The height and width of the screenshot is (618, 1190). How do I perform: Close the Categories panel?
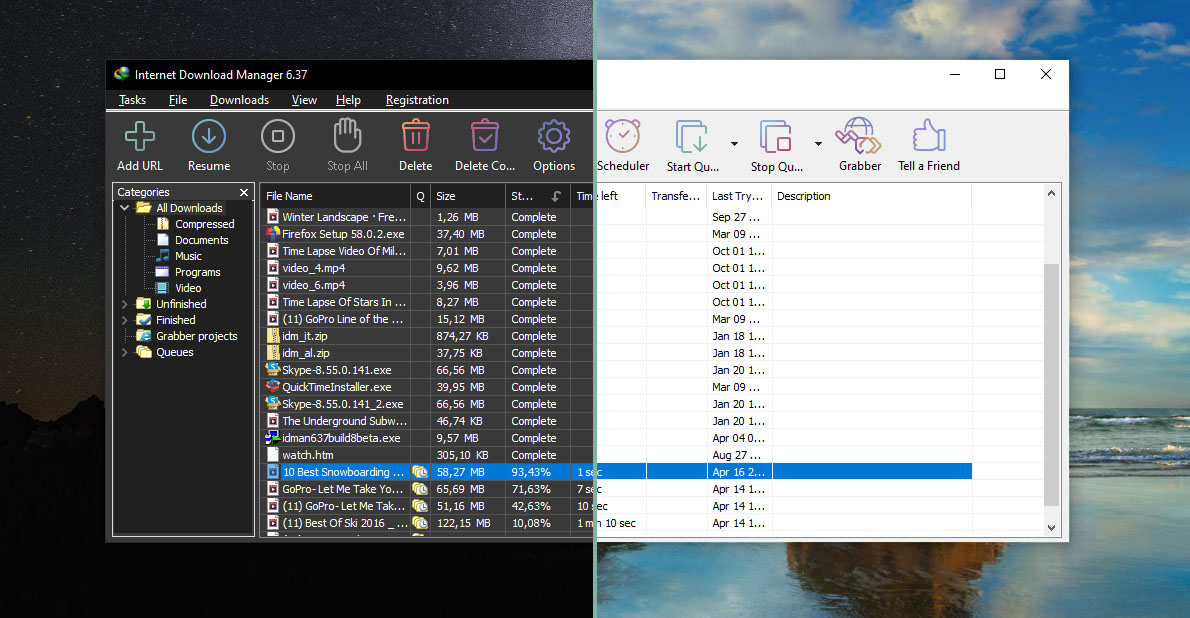pyautogui.click(x=243, y=191)
